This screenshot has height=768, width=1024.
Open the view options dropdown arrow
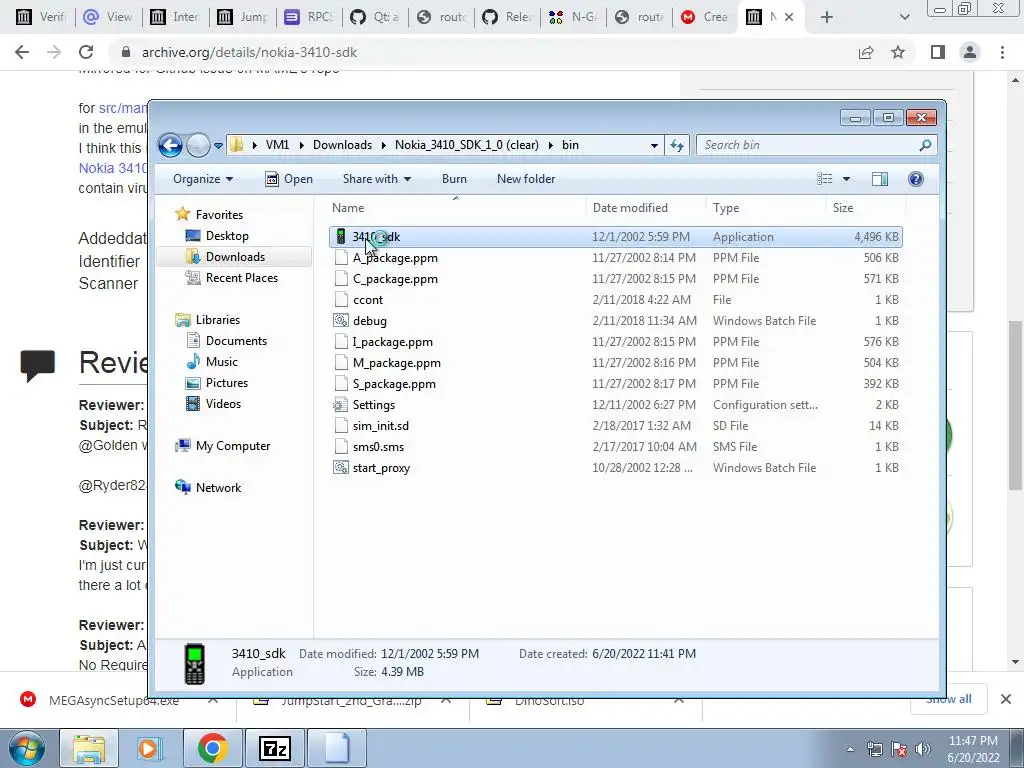pos(846,179)
